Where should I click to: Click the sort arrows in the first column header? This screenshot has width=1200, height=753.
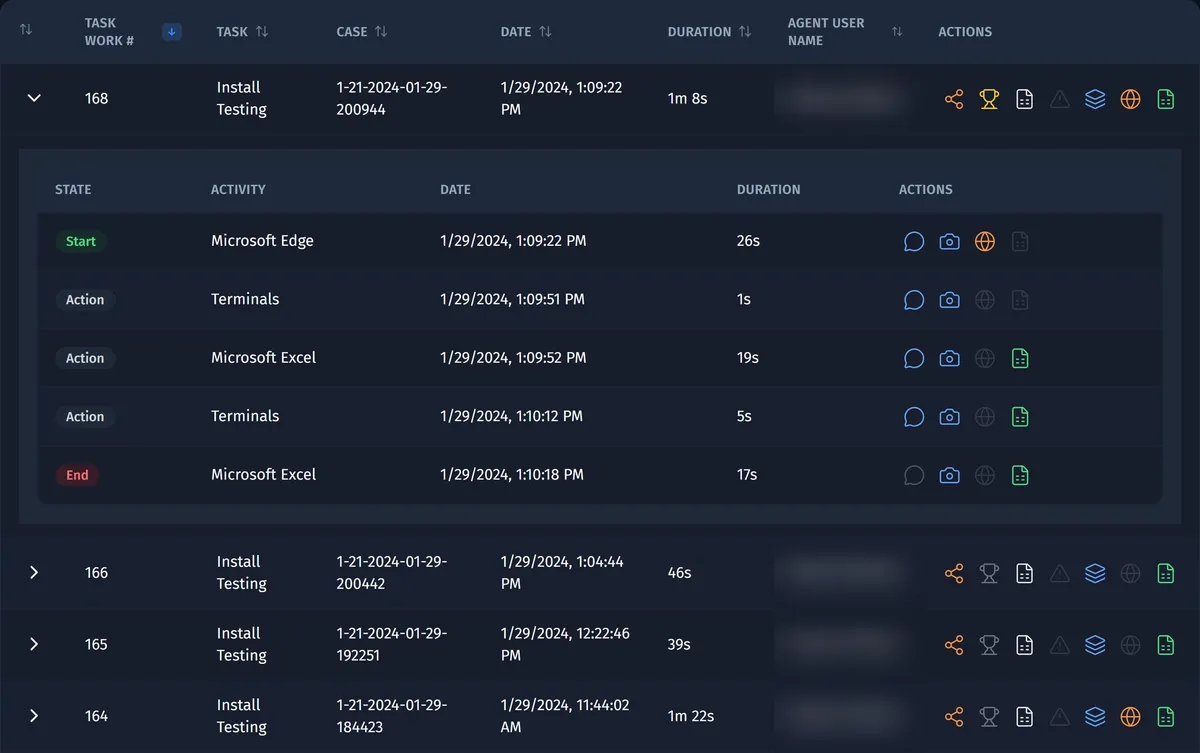(x=26, y=31)
